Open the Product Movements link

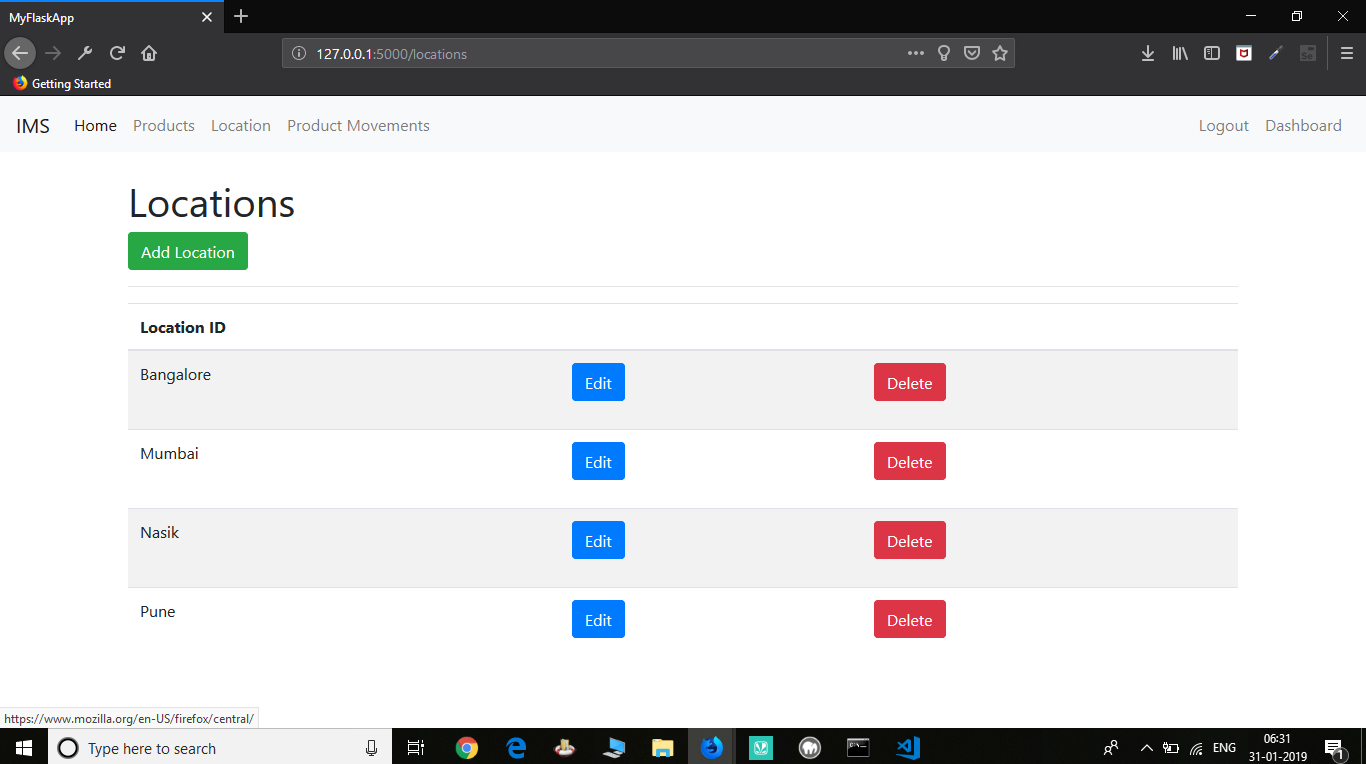coord(358,125)
